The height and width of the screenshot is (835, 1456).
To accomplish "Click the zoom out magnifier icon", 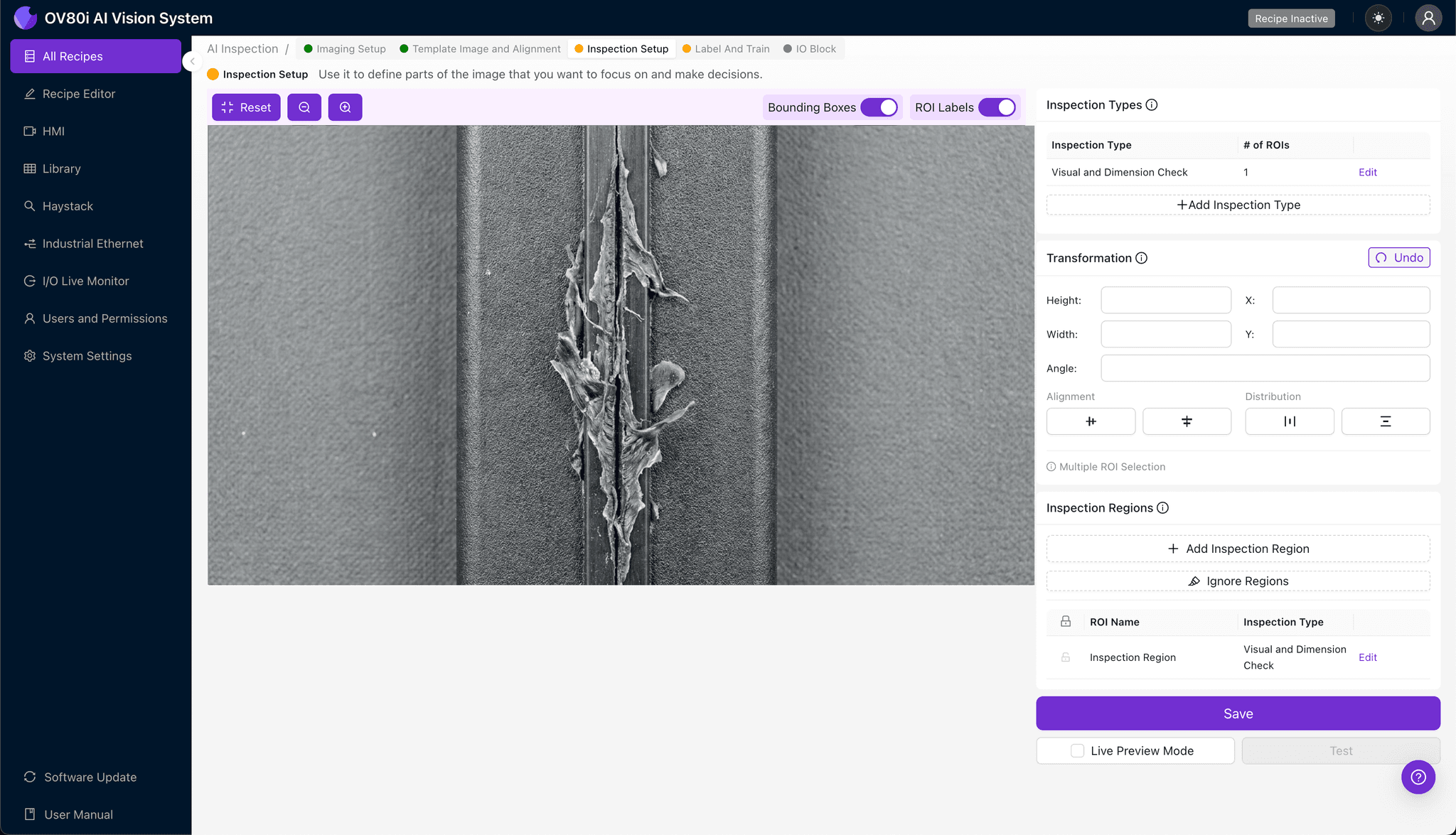I will 304,107.
